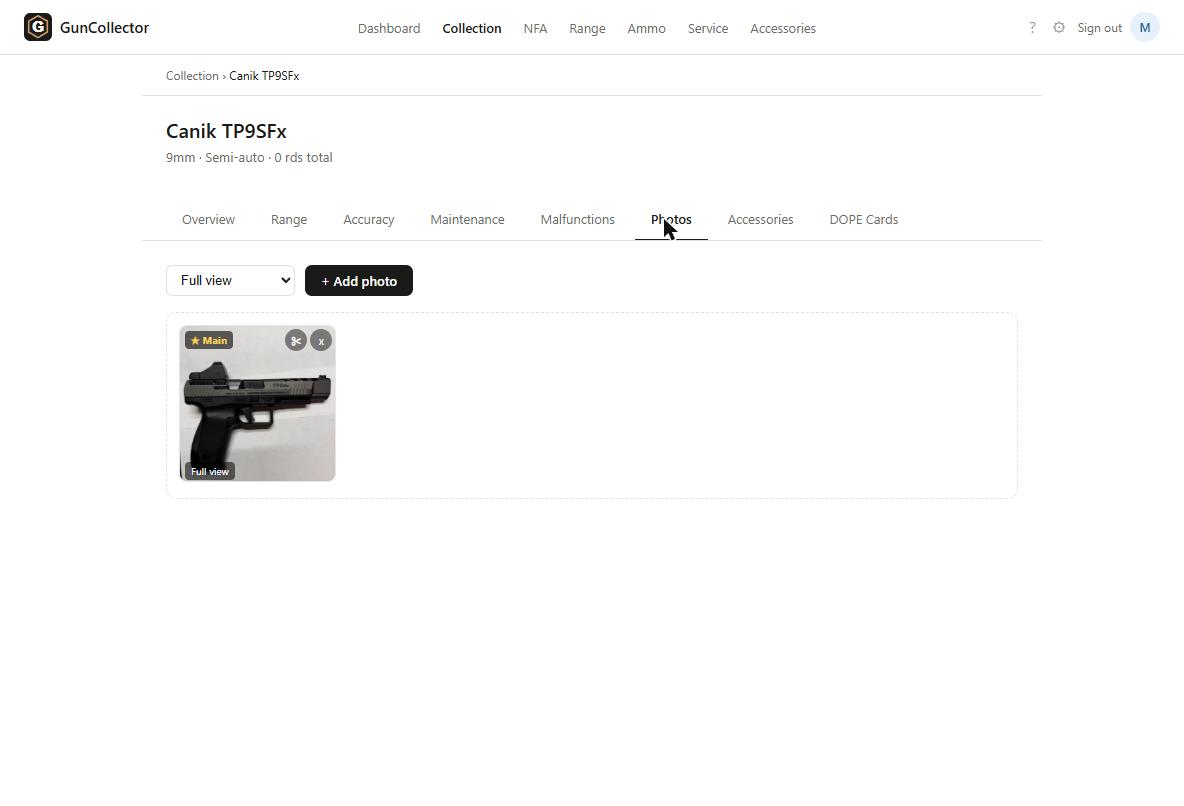The image size is (1184, 806).
Task: Open the Accuracy tab
Action: 368,219
